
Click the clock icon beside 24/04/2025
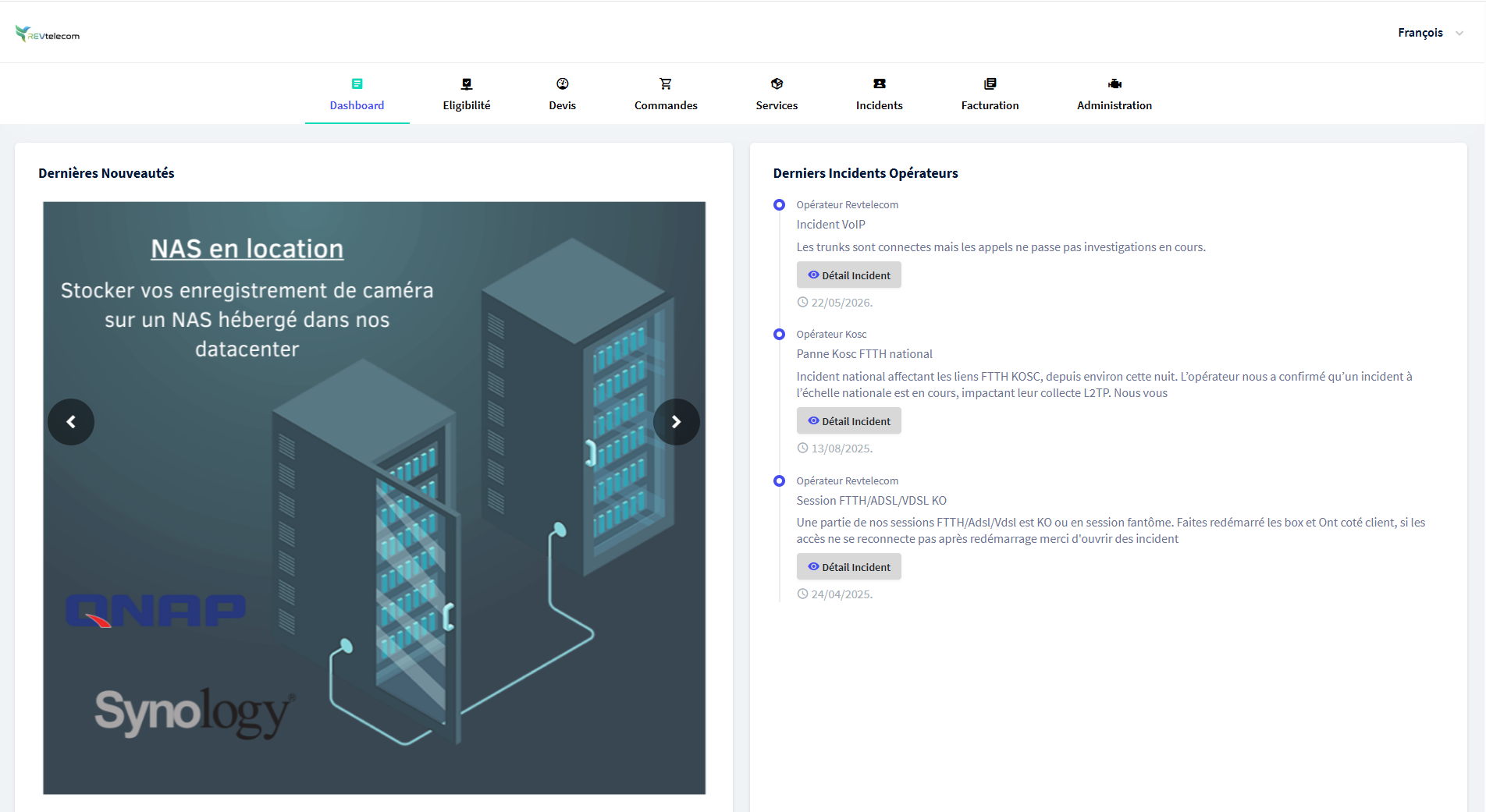point(802,594)
